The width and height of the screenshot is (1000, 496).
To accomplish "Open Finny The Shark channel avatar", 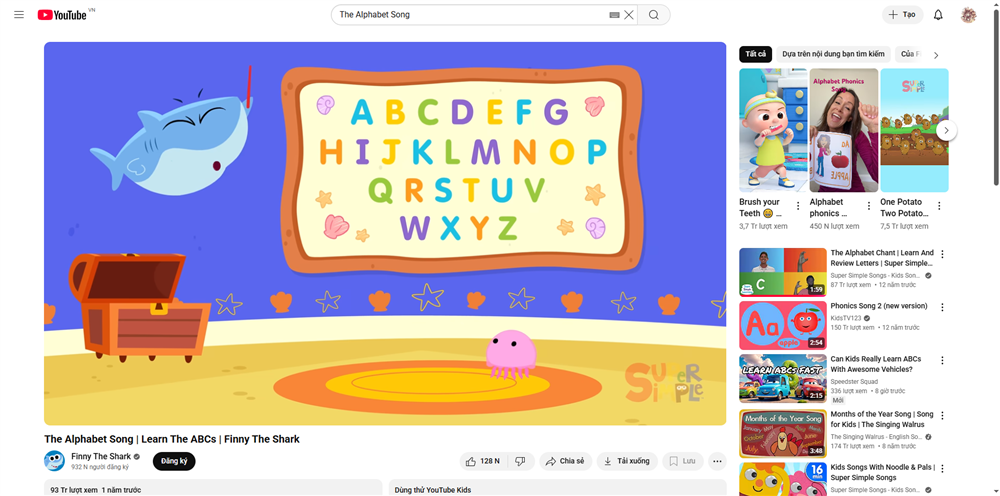I will pos(54,460).
